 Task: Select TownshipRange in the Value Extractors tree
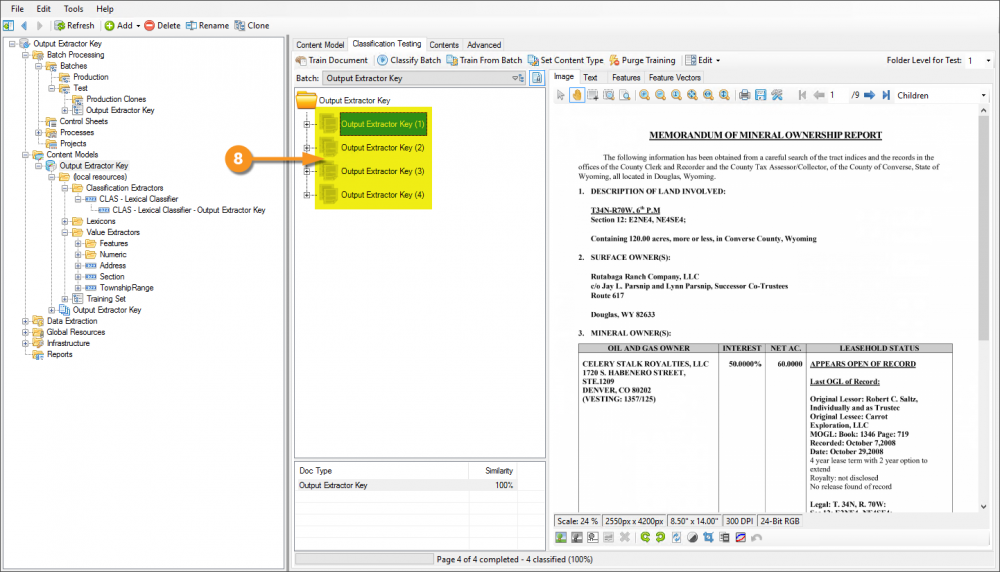click(125, 287)
